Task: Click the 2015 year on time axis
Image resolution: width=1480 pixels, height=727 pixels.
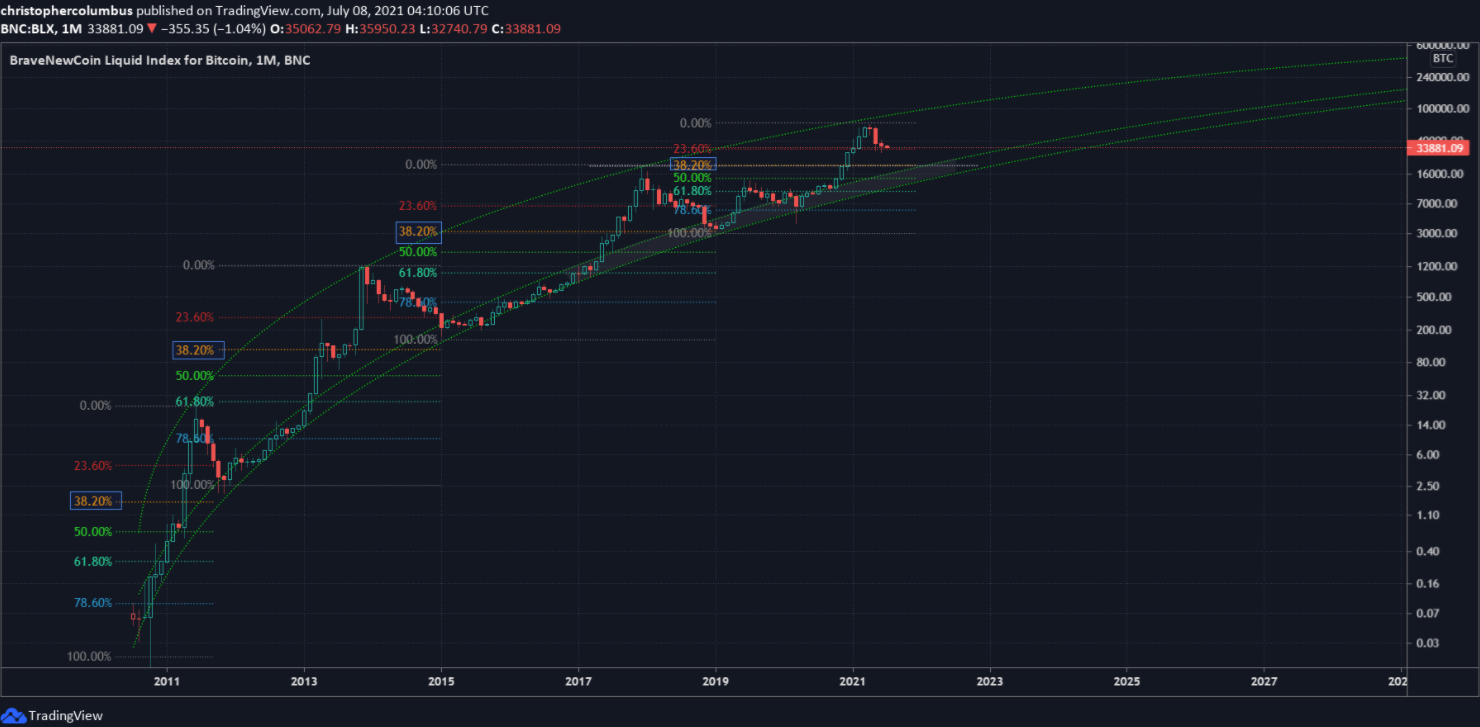Action: tap(441, 681)
